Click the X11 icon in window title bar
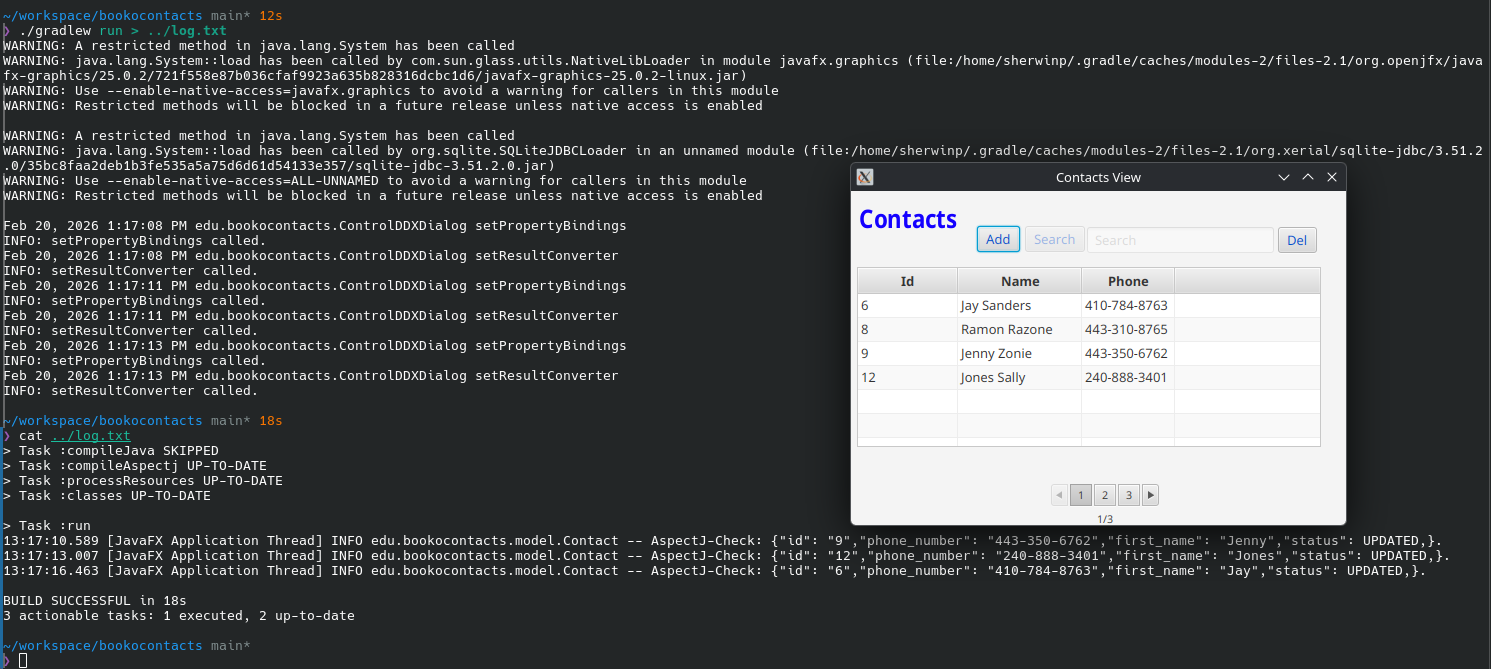The width and height of the screenshot is (1491, 669). 866,177
